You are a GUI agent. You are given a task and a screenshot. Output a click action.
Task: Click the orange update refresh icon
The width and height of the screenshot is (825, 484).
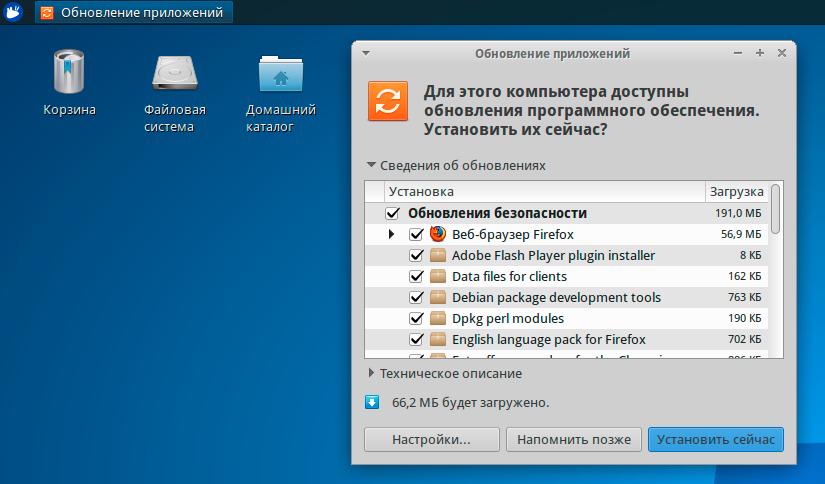click(x=388, y=100)
